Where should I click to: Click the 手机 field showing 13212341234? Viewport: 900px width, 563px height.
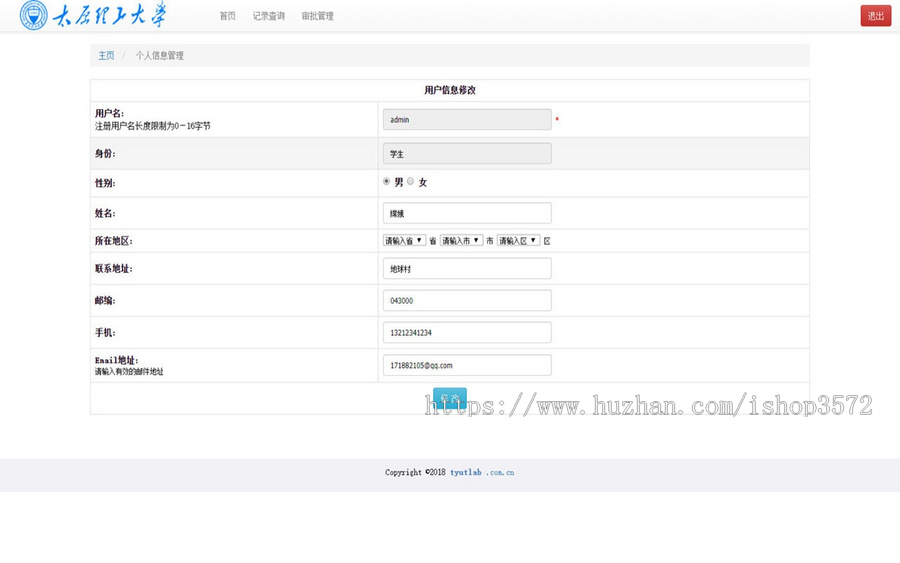(467, 333)
